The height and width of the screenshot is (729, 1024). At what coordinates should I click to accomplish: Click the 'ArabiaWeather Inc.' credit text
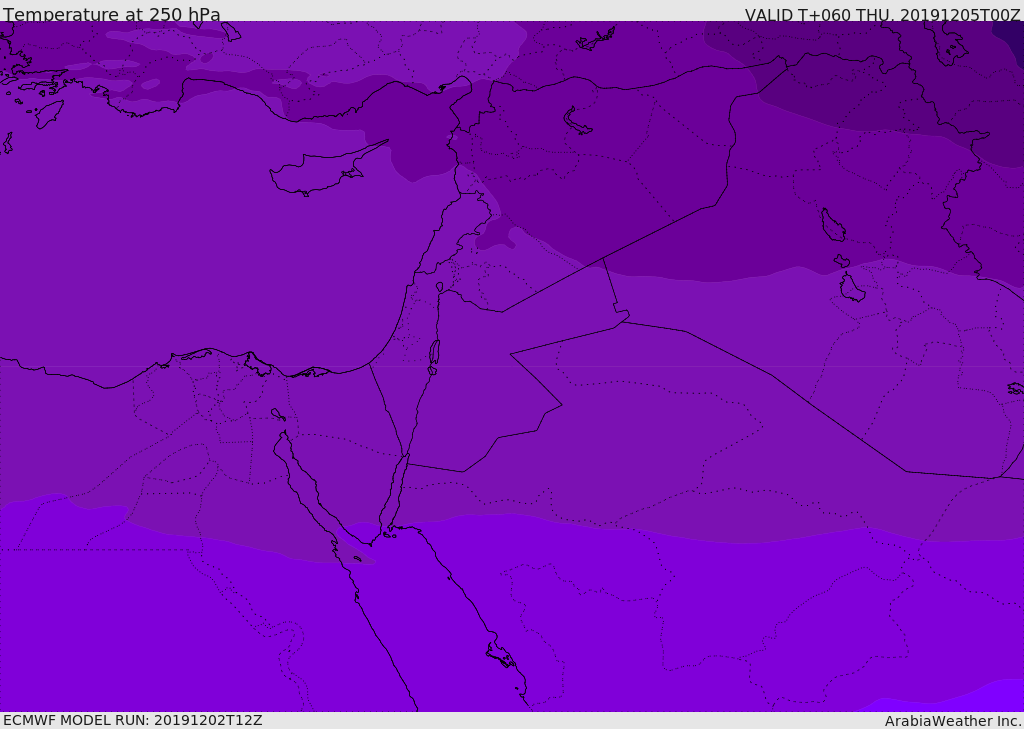[x=953, y=721]
